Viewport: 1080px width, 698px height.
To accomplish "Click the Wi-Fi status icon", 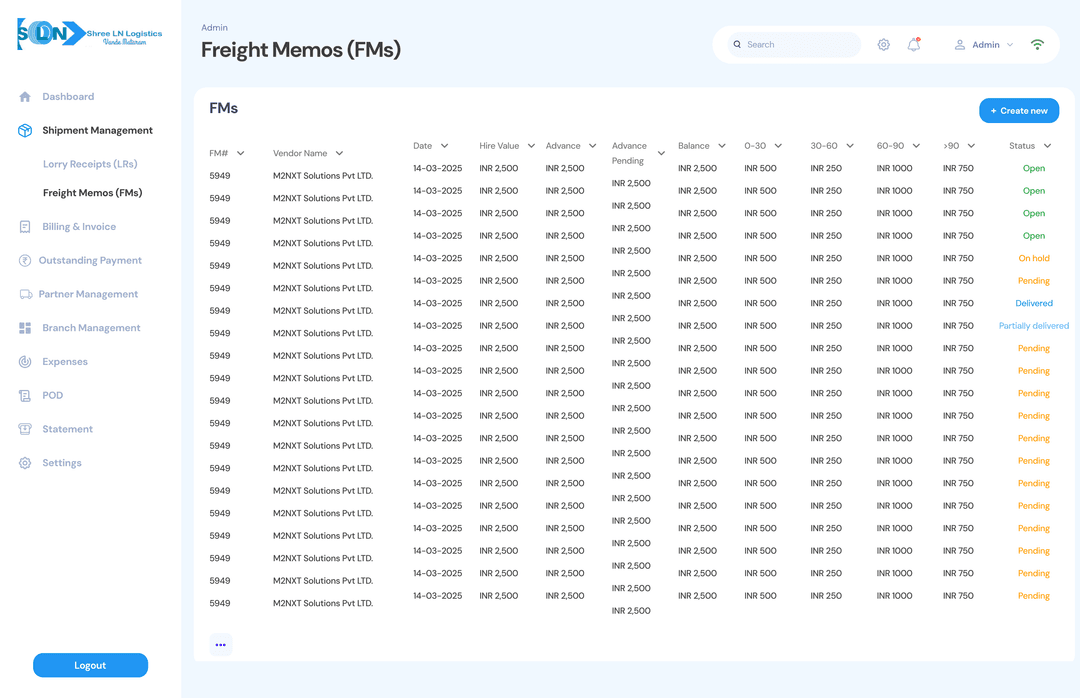I will (x=1037, y=45).
